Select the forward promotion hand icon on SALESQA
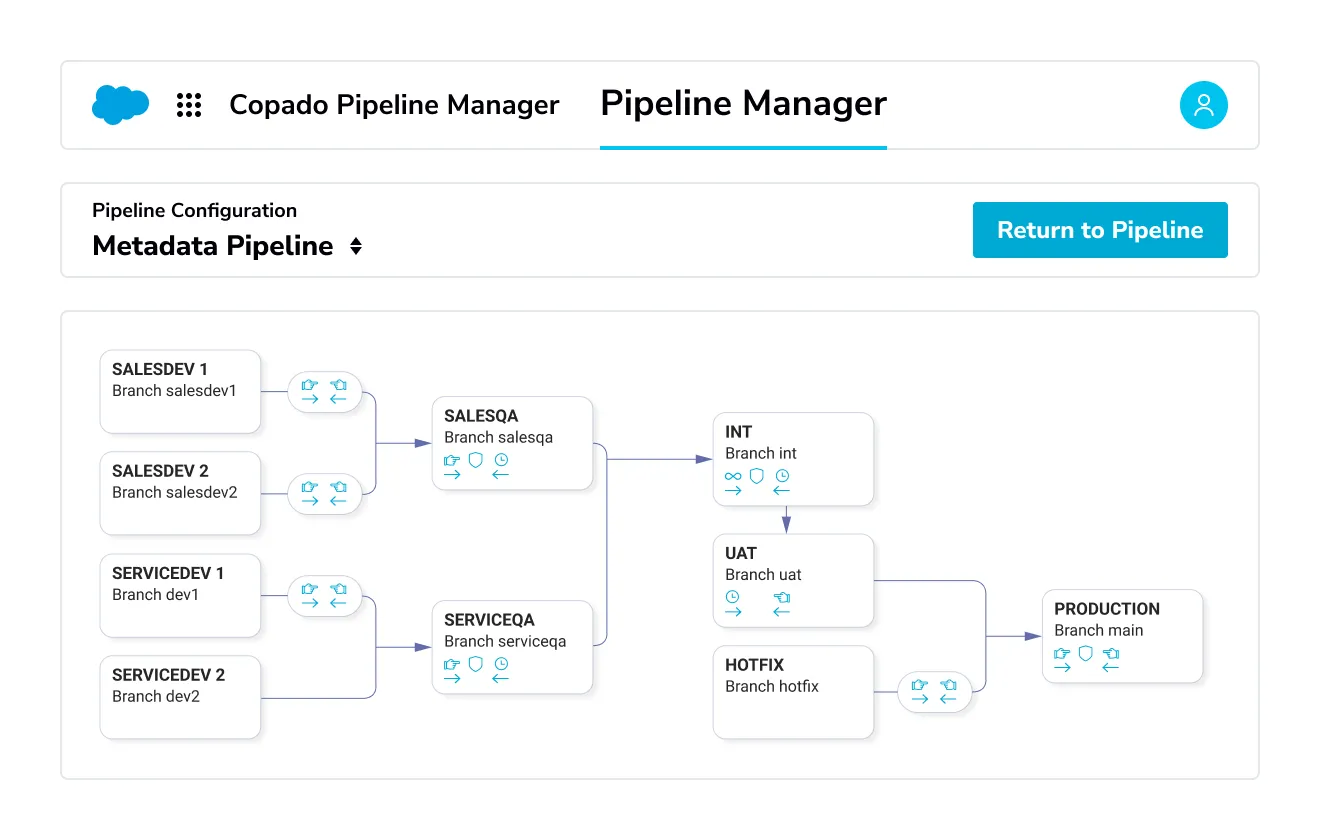Image resolution: width=1320 pixels, height=840 pixels. (x=452, y=461)
